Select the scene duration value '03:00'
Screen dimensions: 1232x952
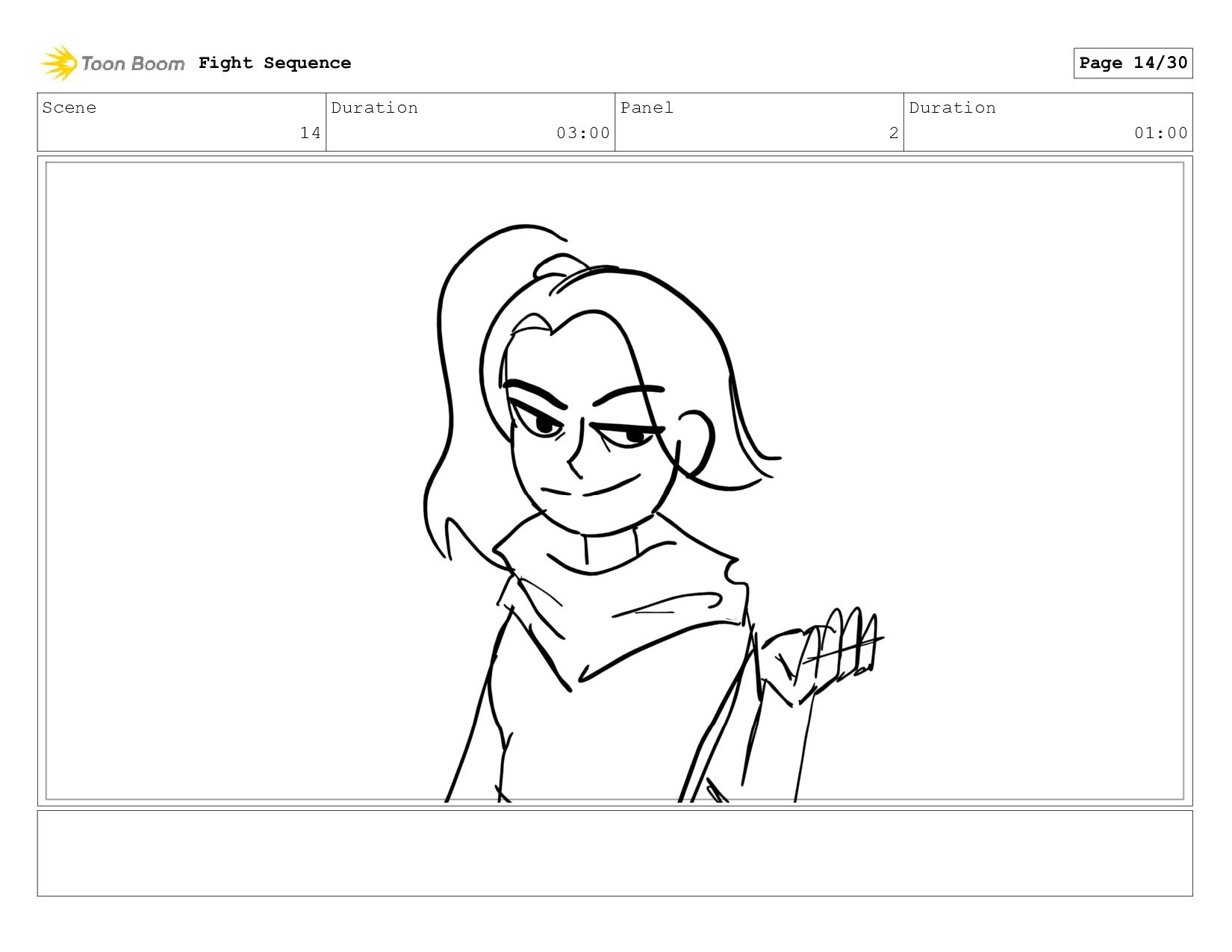pyautogui.click(x=583, y=133)
